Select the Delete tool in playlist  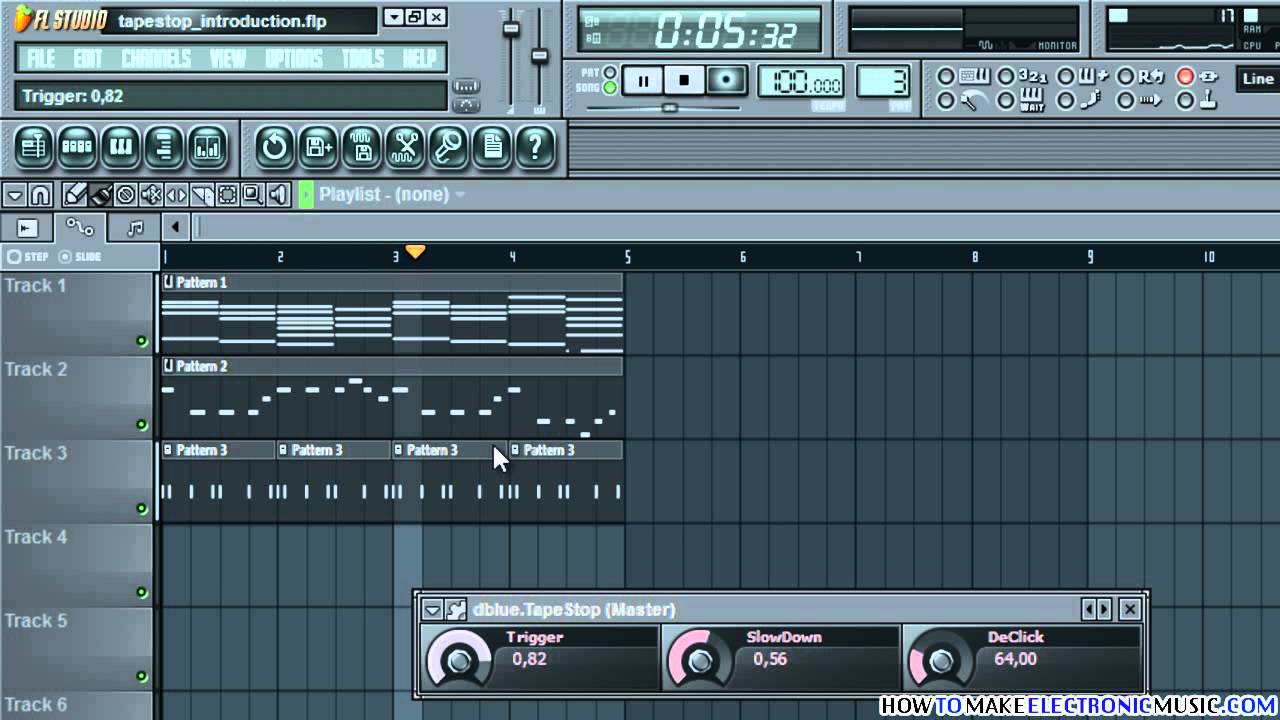(126, 194)
